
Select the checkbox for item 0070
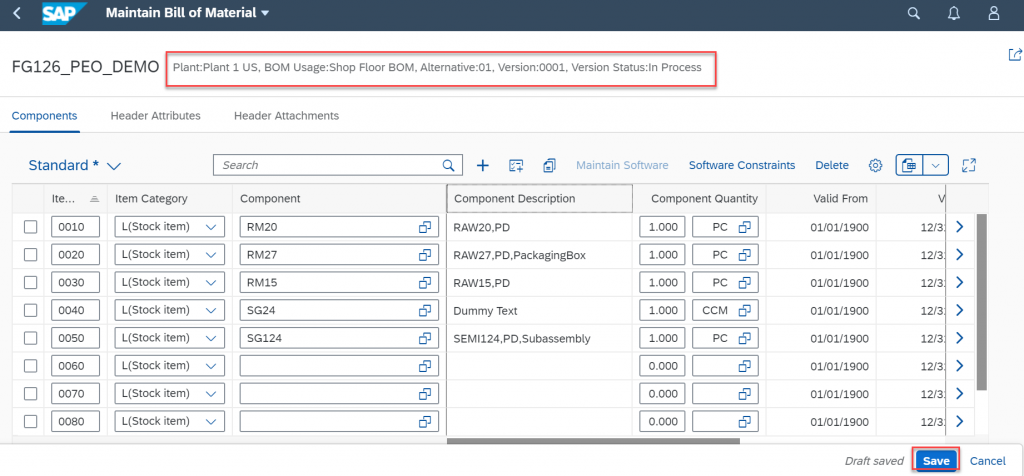point(30,394)
